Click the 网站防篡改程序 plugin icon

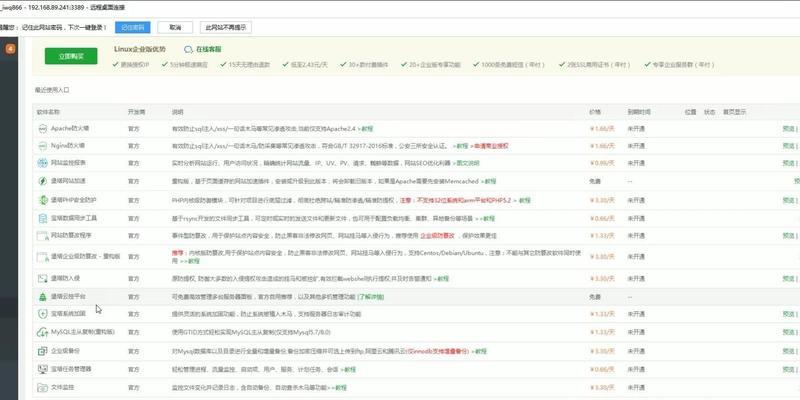(43, 236)
